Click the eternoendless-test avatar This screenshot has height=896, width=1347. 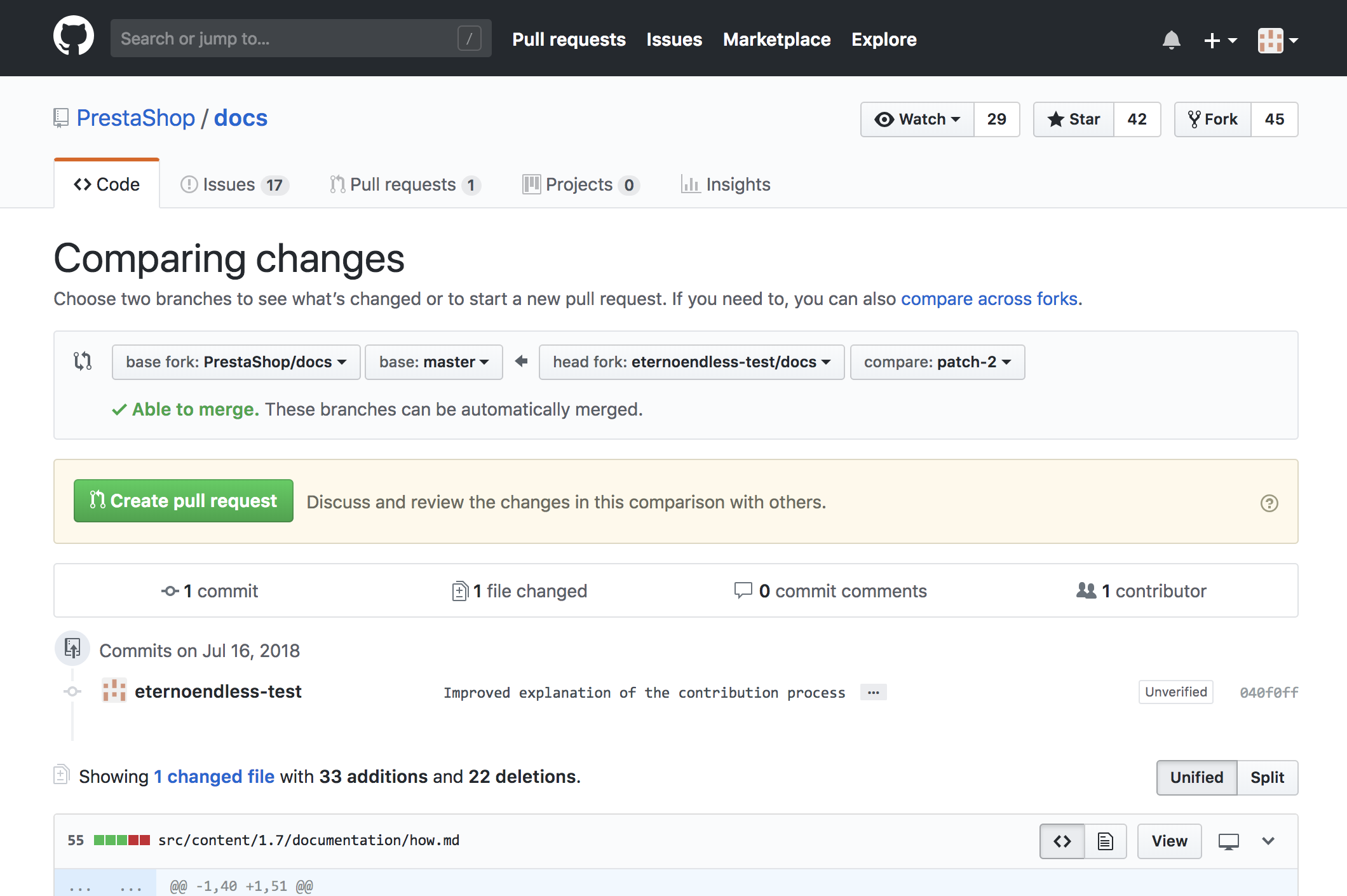point(114,691)
